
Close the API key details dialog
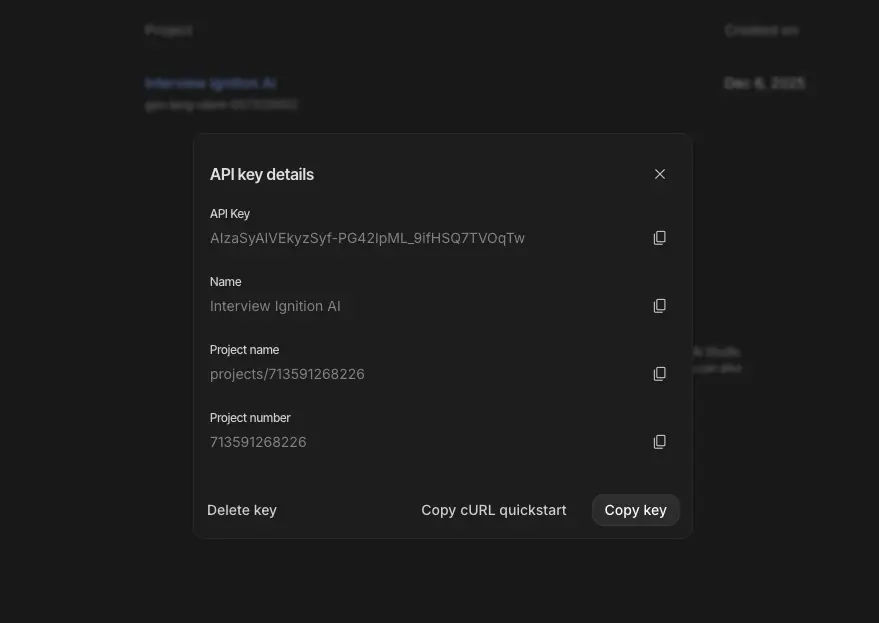pyautogui.click(x=660, y=173)
